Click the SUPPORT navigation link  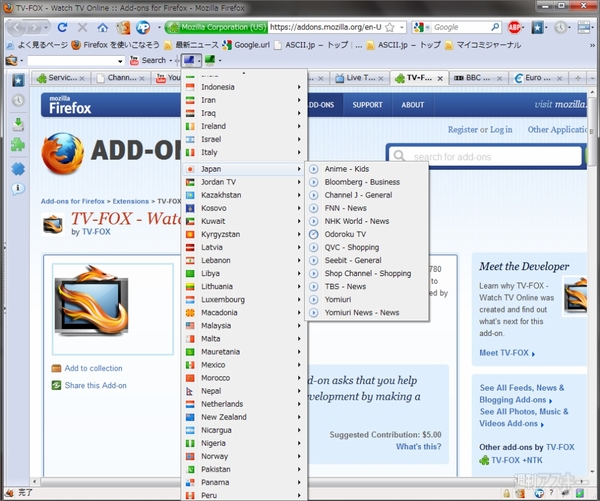pyautogui.click(x=367, y=105)
